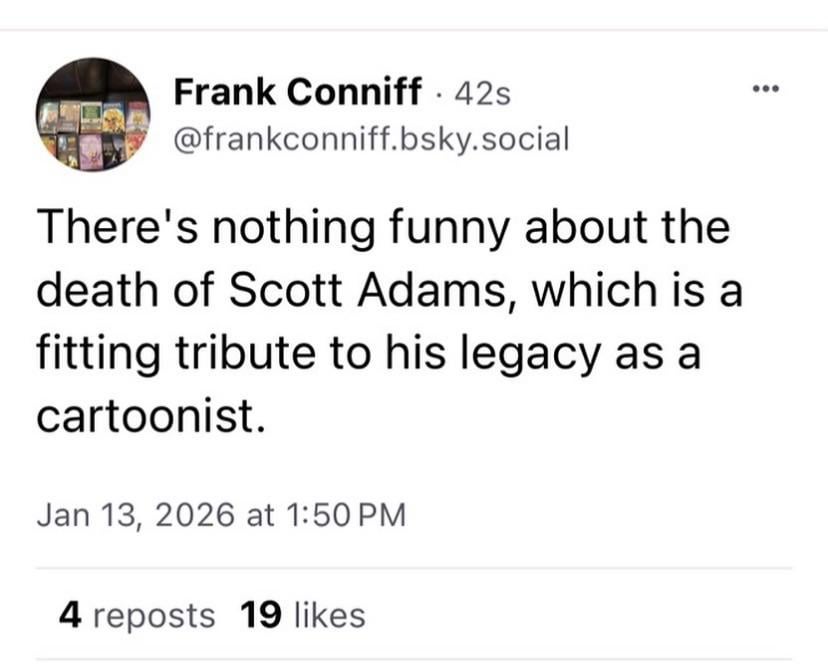This screenshot has height=672, width=828.
Task: Click the Jan 13, 2026 date text
Action: tap(136, 515)
